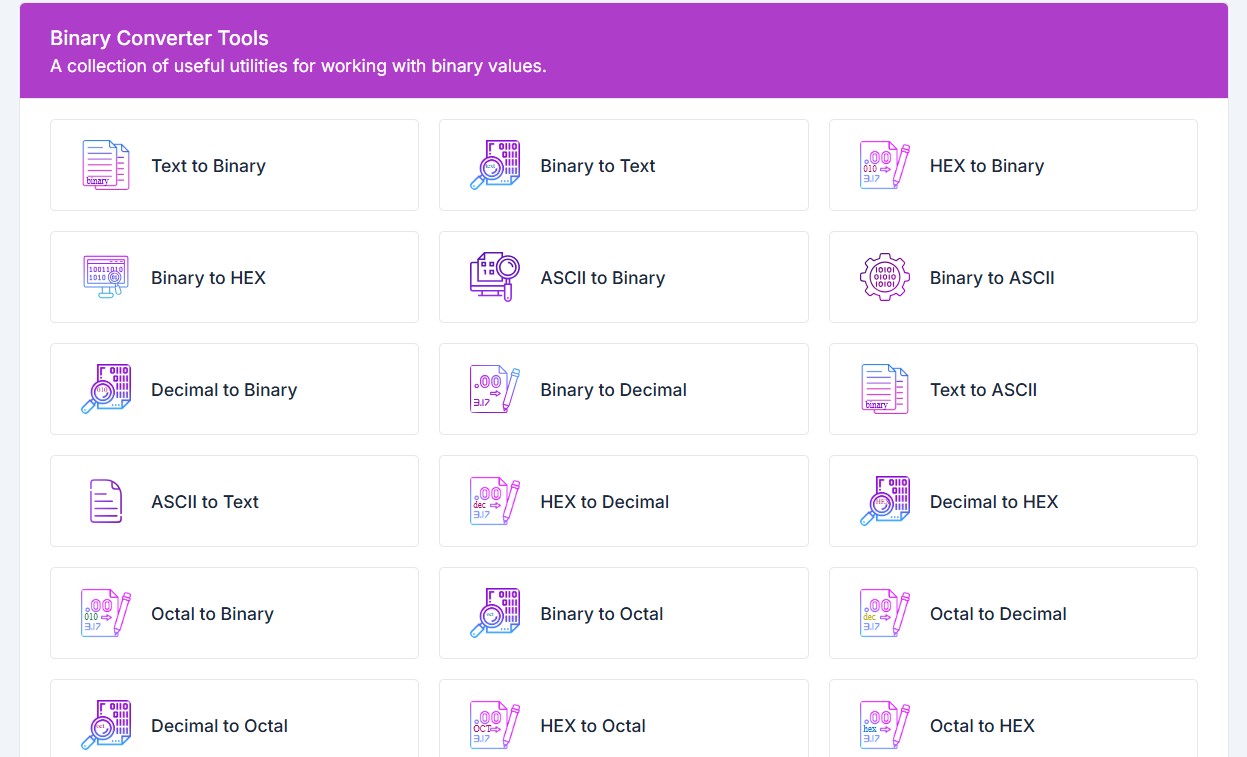Launch the Octal to HEX tool
1247x757 pixels.
[981, 726]
